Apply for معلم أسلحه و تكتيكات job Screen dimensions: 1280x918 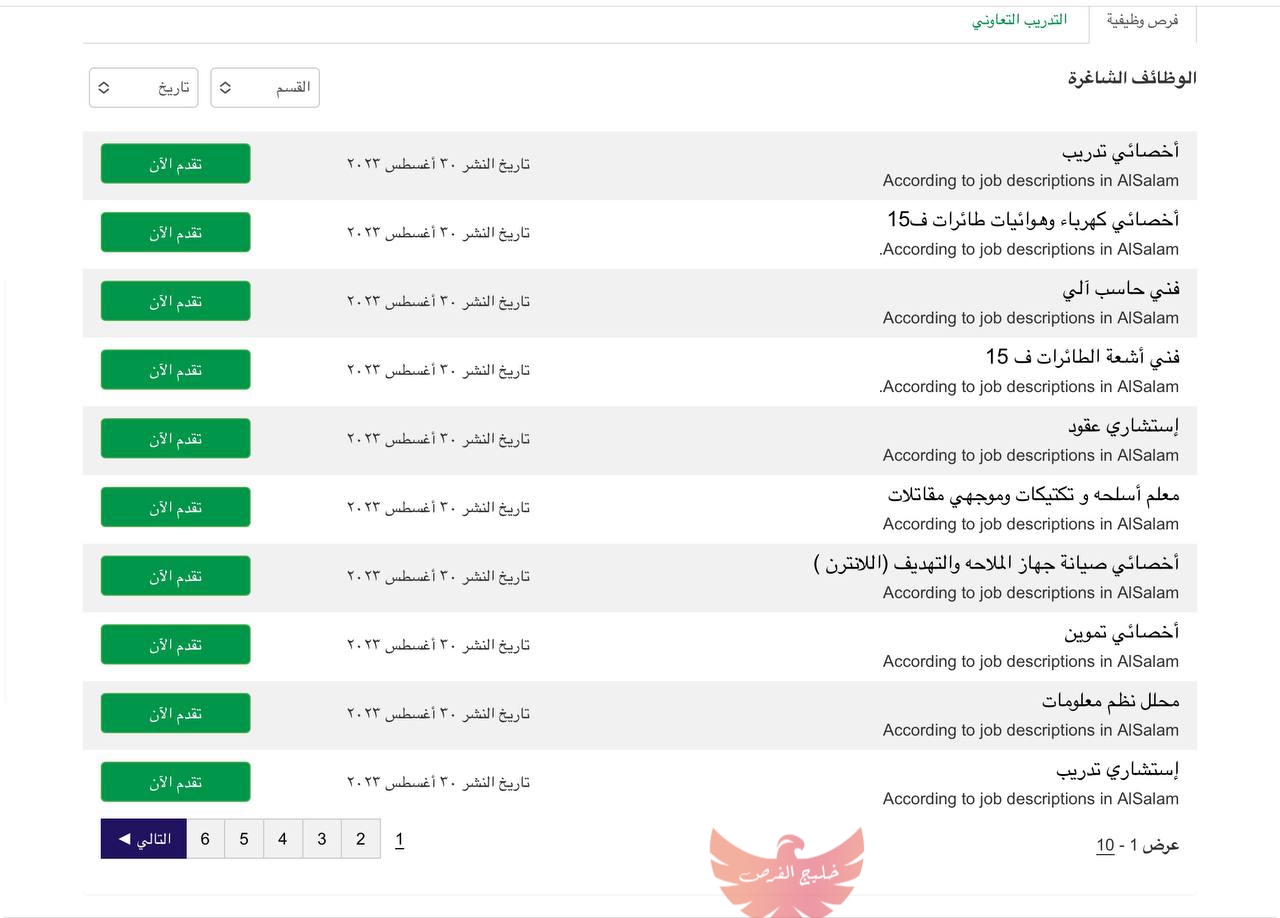click(x=175, y=507)
